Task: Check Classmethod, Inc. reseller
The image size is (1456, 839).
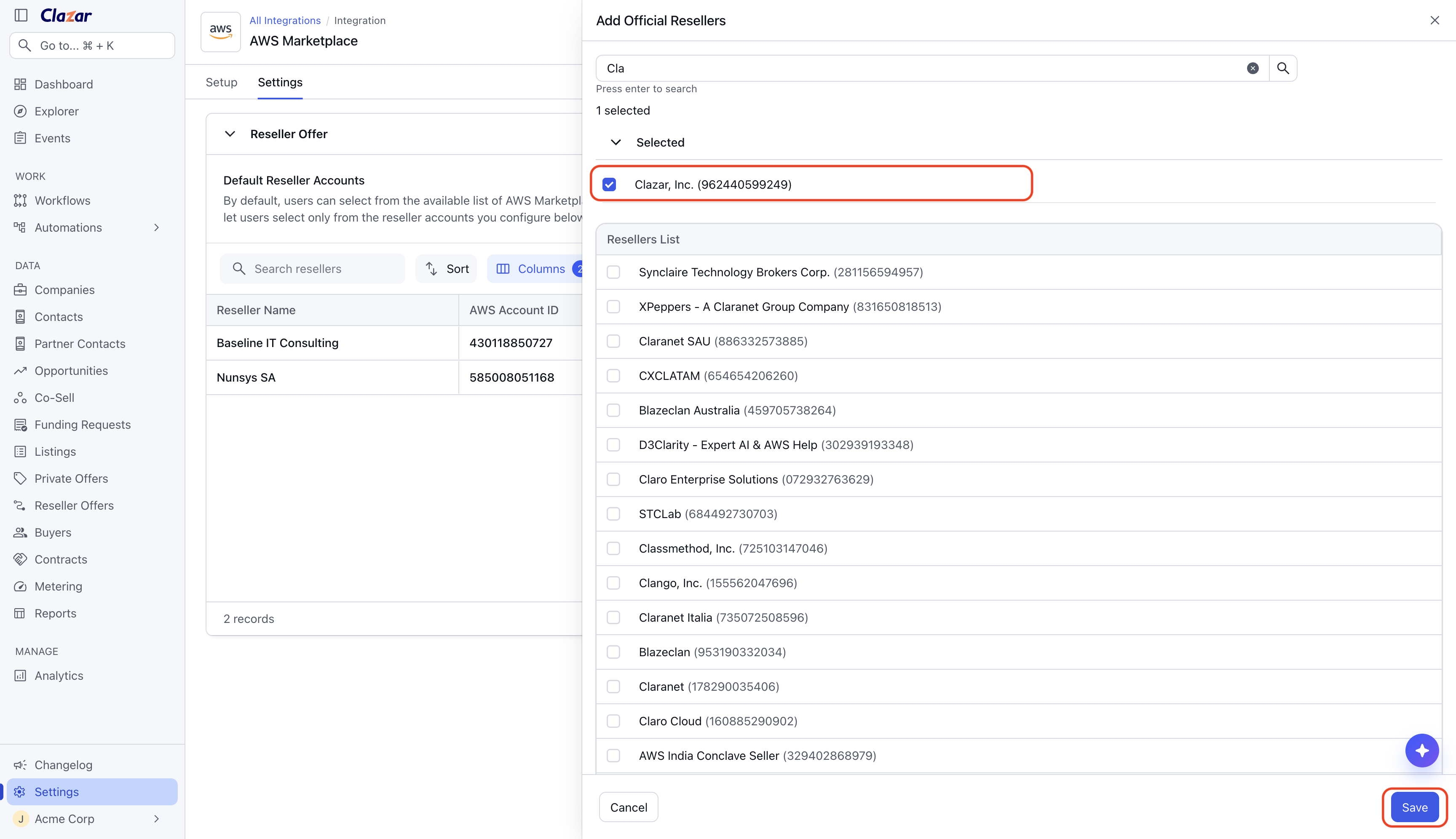Action: (613, 548)
